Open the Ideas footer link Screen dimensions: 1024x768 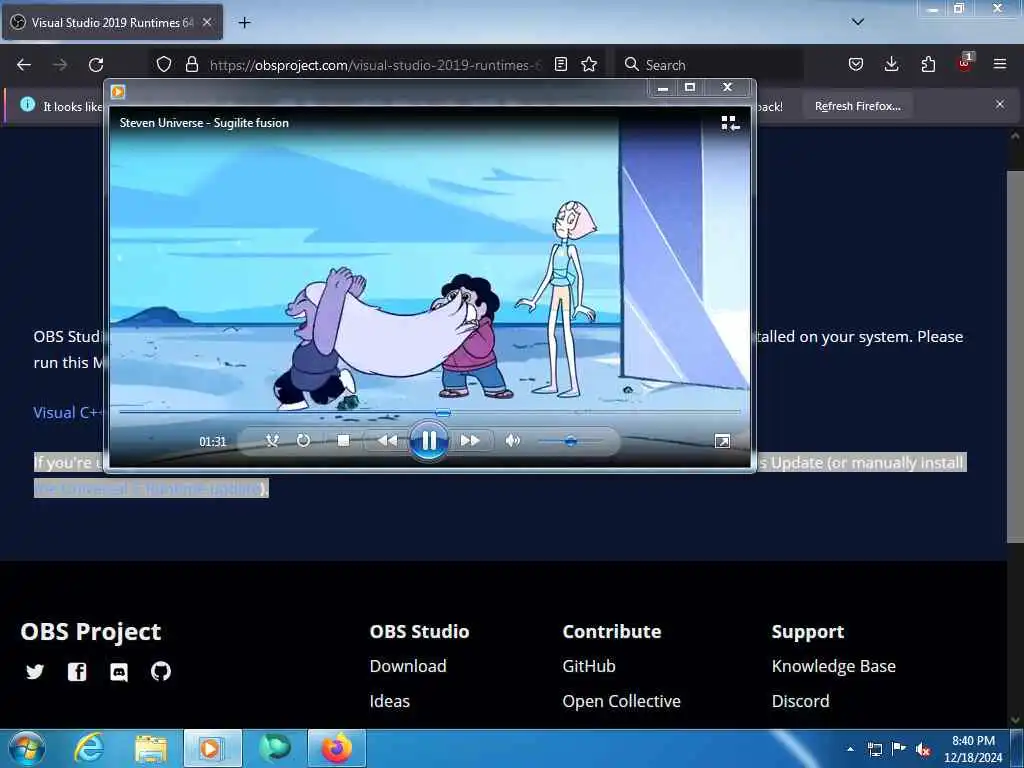tap(390, 701)
